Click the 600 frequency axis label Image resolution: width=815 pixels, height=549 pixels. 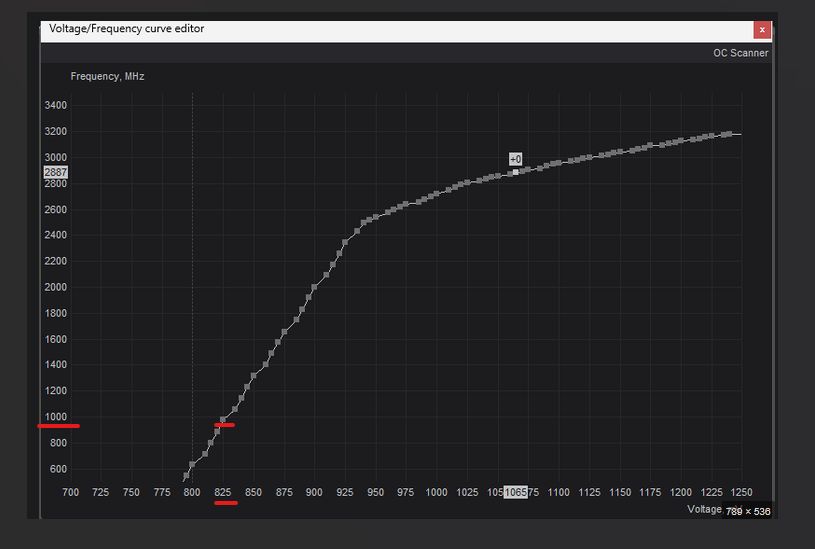pos(58,468)
